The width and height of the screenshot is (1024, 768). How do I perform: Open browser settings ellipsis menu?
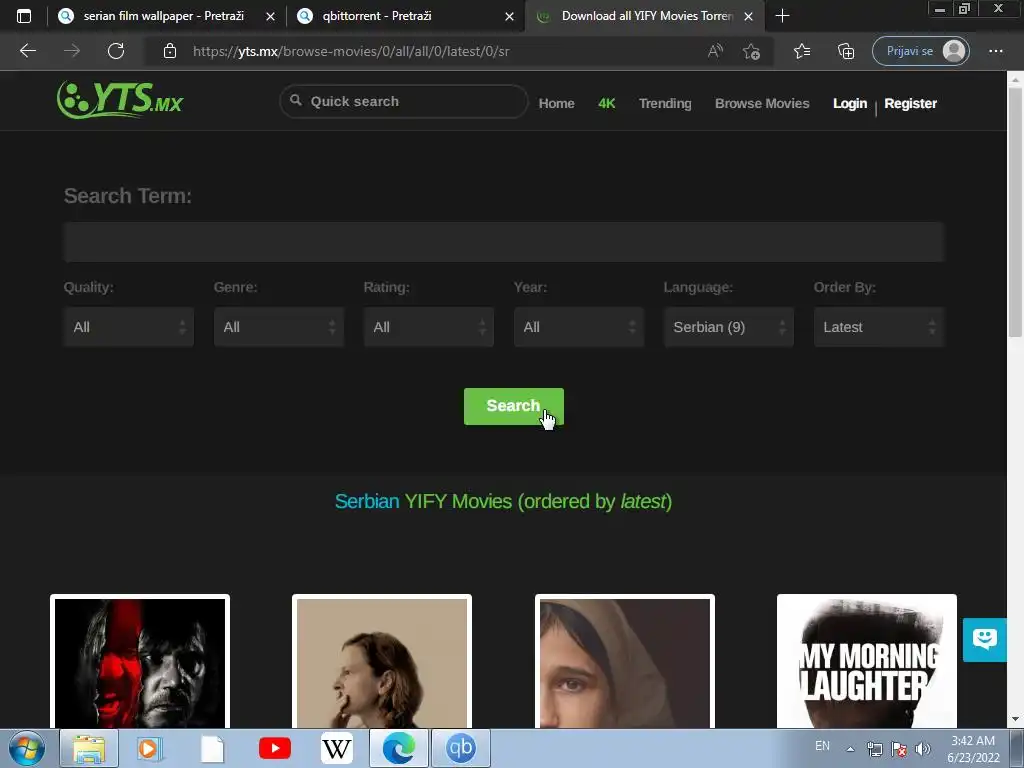tap(995, 51)
